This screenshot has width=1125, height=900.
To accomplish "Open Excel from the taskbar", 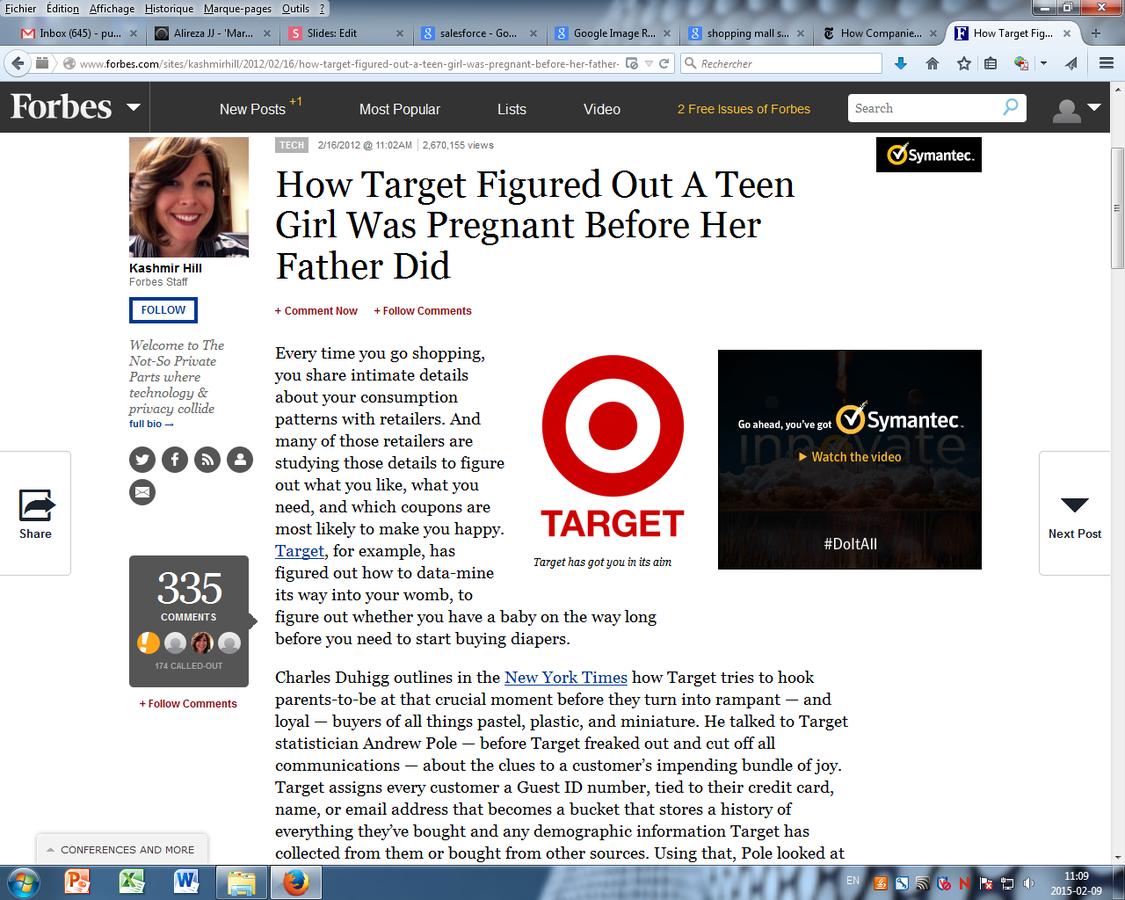I will (131, 882).
